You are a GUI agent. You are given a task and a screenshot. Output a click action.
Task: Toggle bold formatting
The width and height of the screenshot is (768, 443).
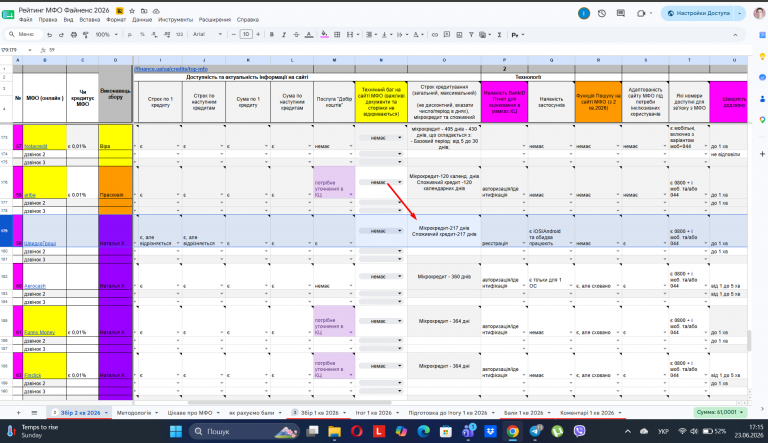pyautogui.click(x=271, y=35)
